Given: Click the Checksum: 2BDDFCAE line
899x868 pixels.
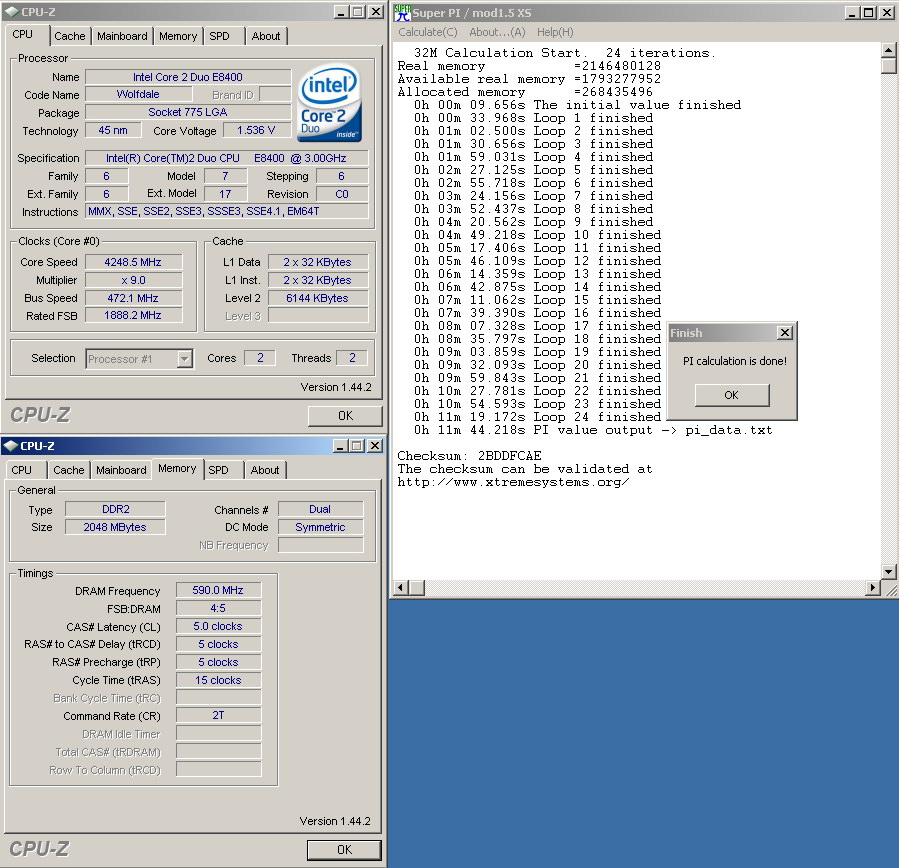Looking at the screenshot, I should [469, 456].
